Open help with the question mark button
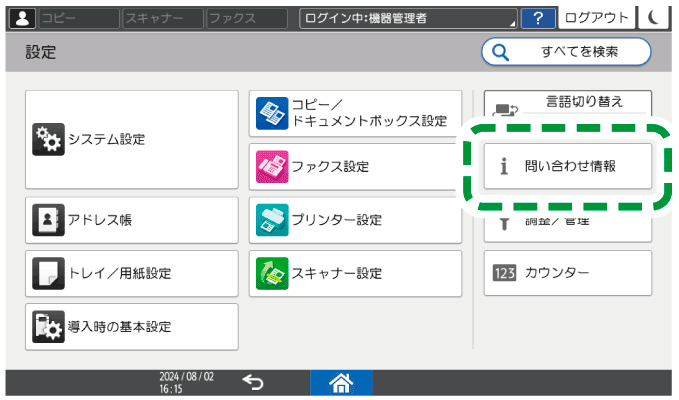This screenshot has width=679, height=400. pyautogui.click(x=538, y=18)
